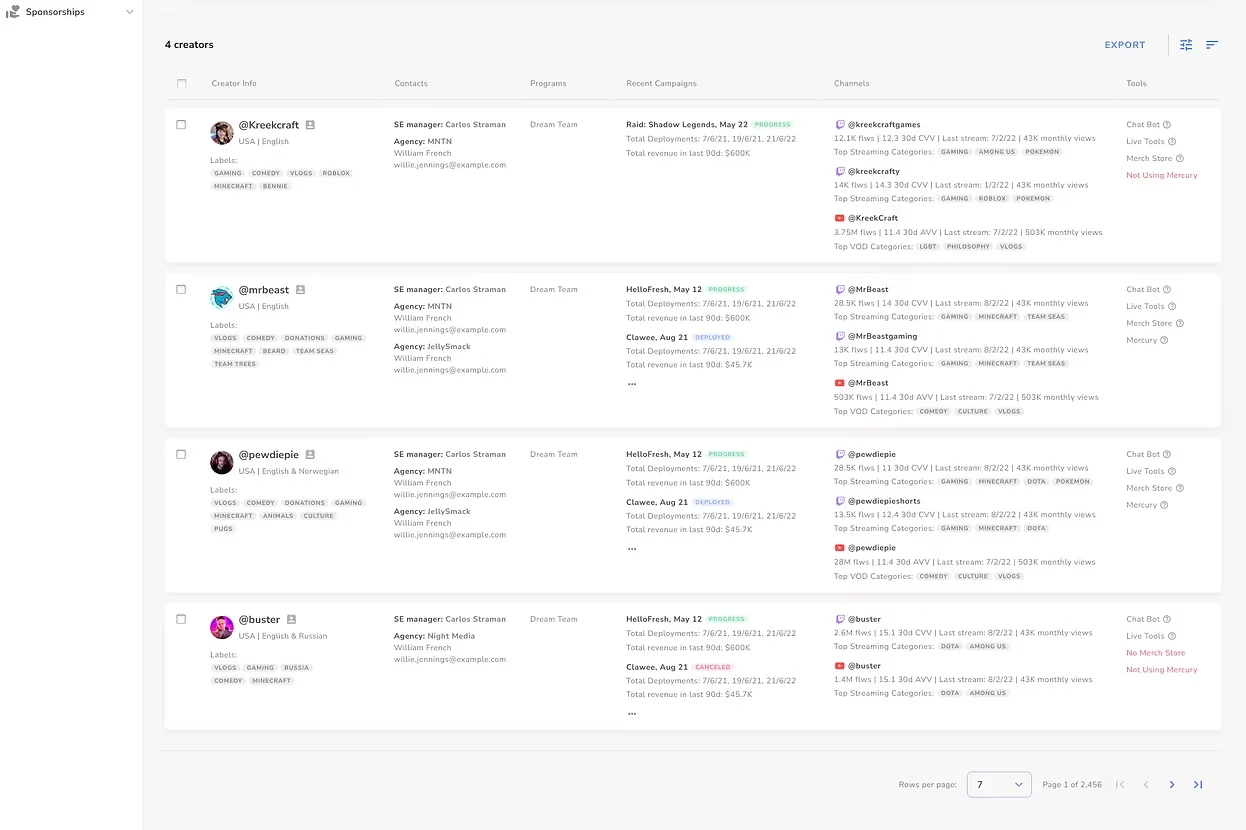Click the 4 creators heading
Viewport: 1246px width, 830px height.
coord(189,45)
